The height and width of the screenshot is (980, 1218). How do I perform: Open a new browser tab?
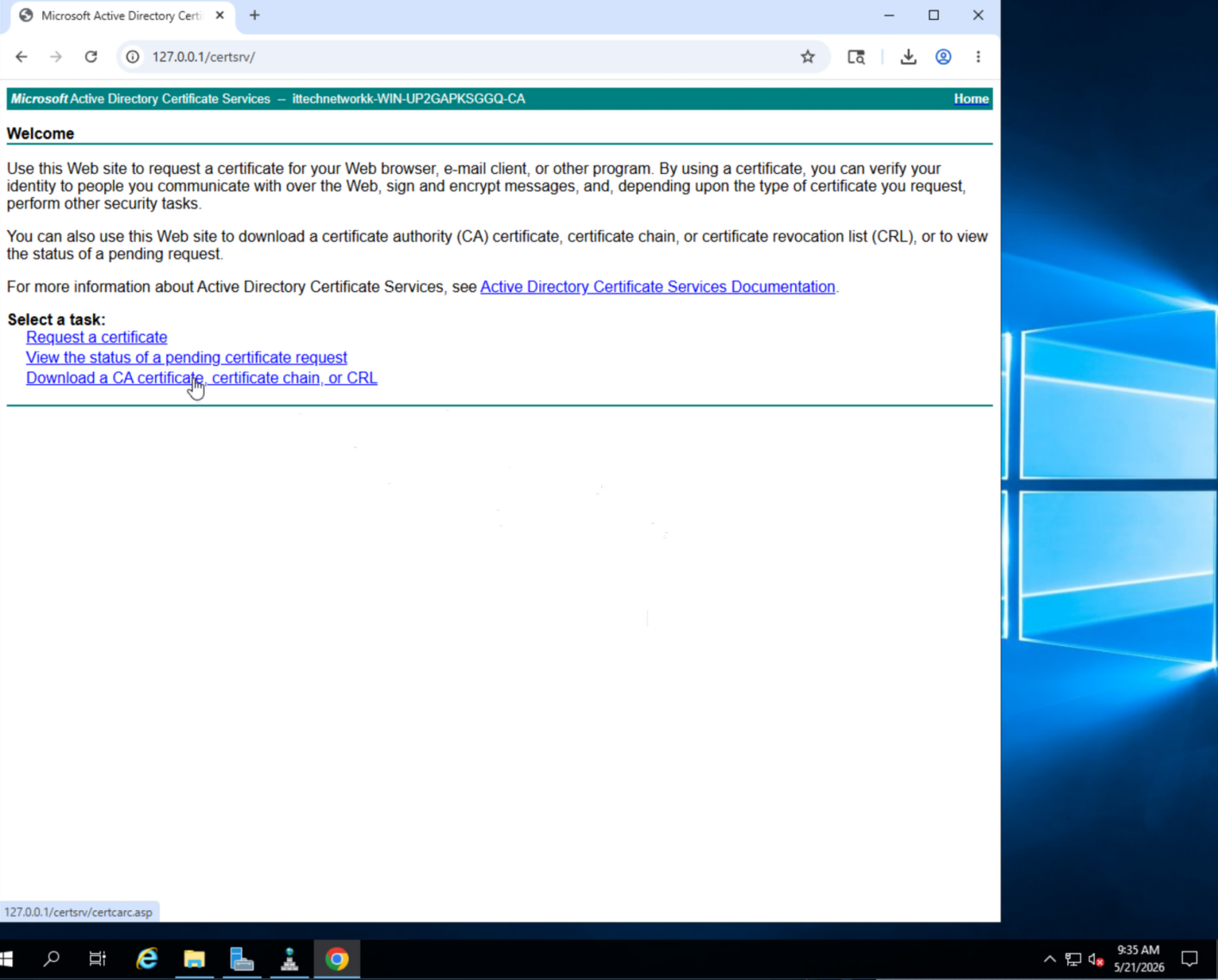[254, 16]
